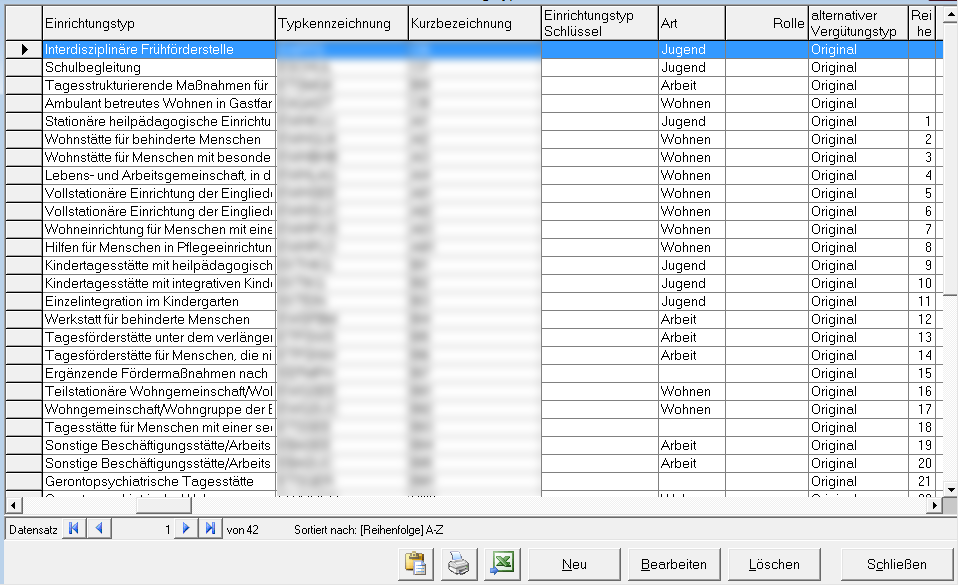The height and width of the screenshot is (586, 958).
Task: Select Werkstatt für behinderte Menschen entry
Action: 158,319
